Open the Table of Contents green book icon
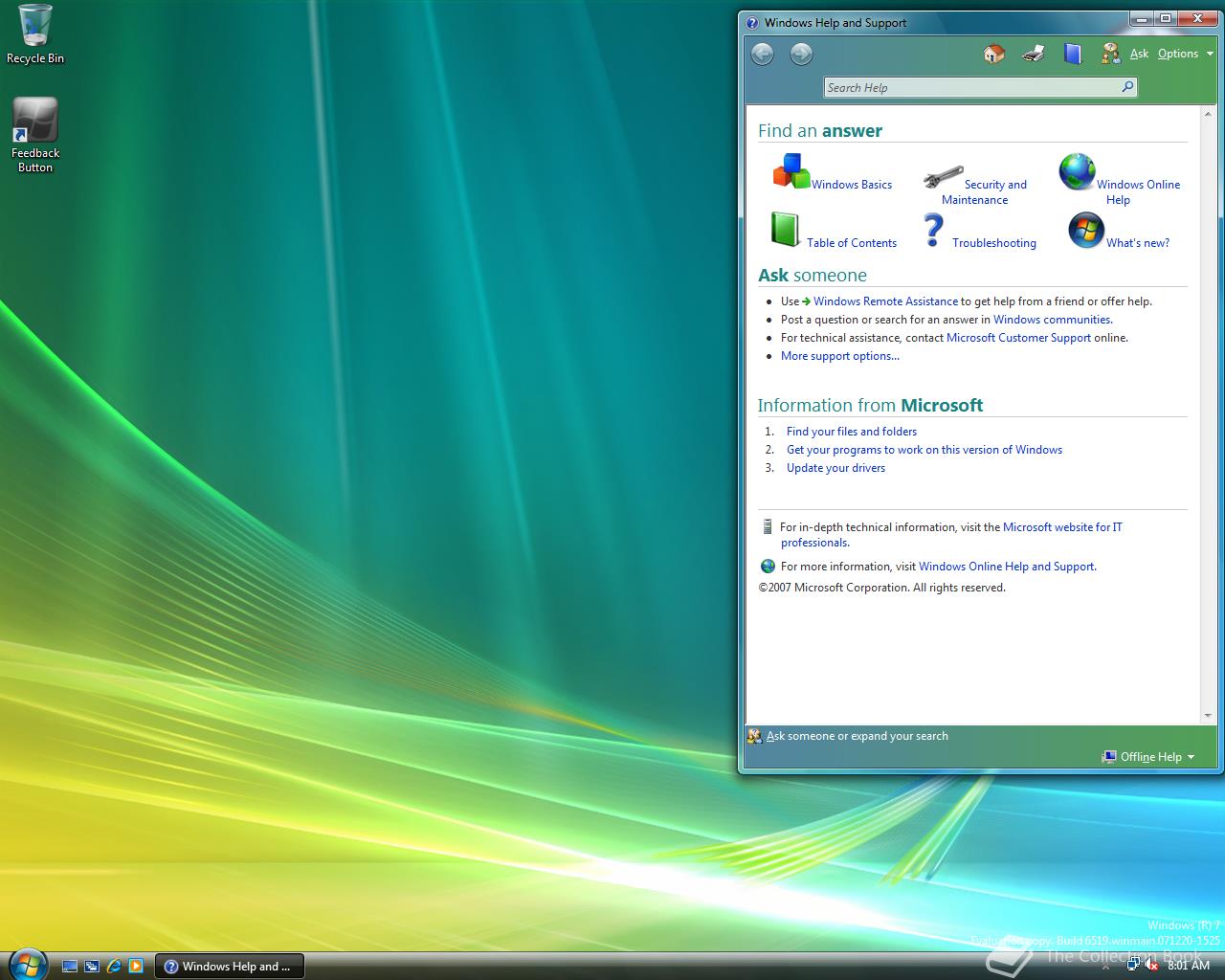The width and height of the screenshot is (1225, 980). click(x=785, y=231)
